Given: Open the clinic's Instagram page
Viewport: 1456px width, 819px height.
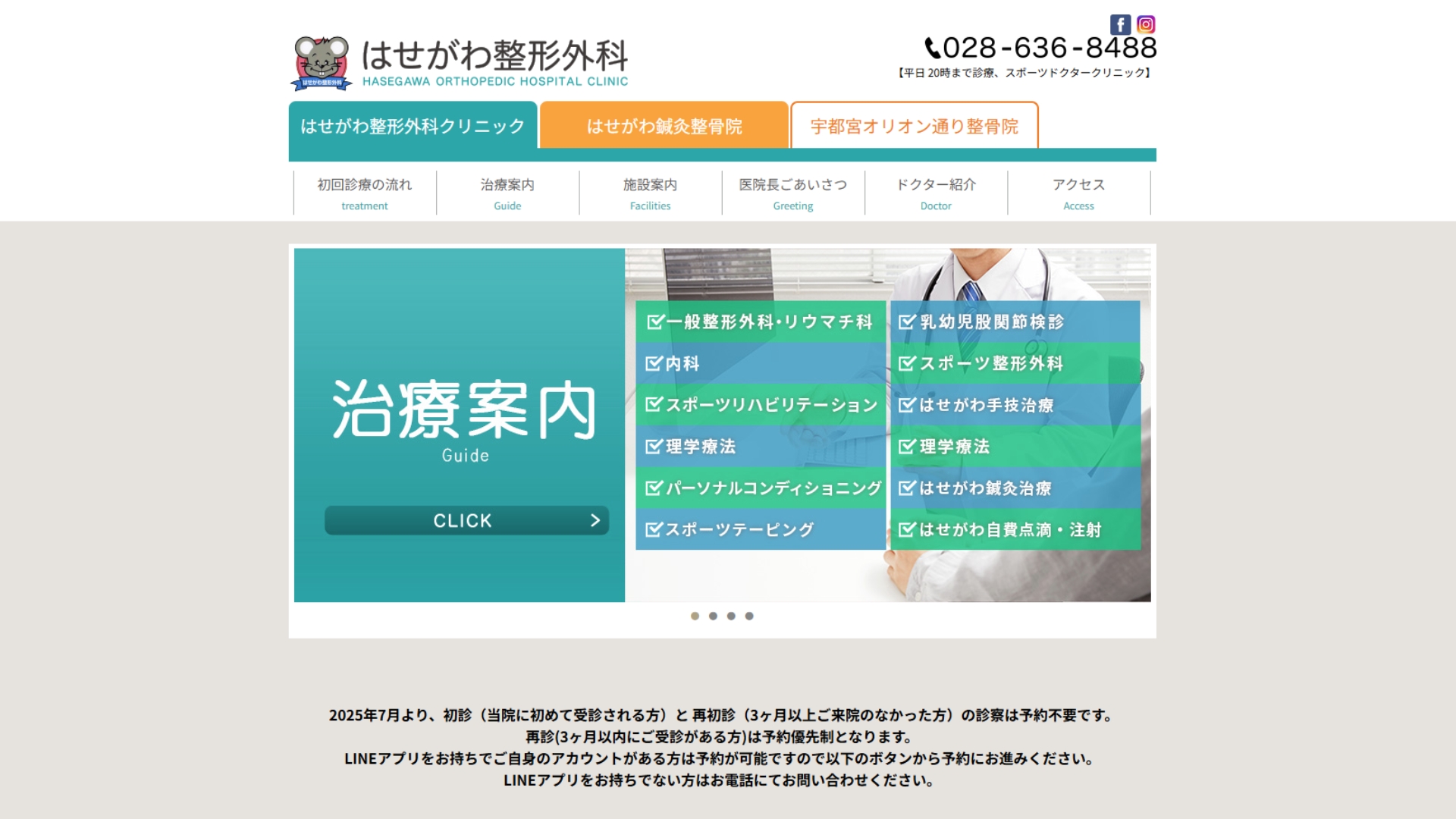Looking at the screenshot, I should (1146, 24).
